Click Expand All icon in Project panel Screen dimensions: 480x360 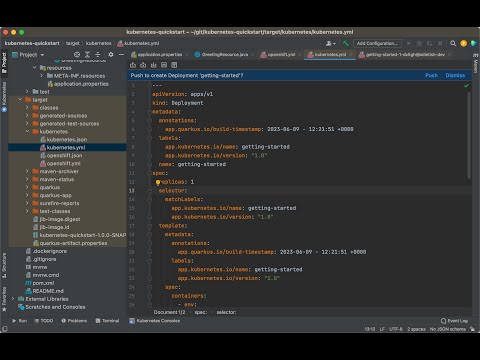pos(87,54)
